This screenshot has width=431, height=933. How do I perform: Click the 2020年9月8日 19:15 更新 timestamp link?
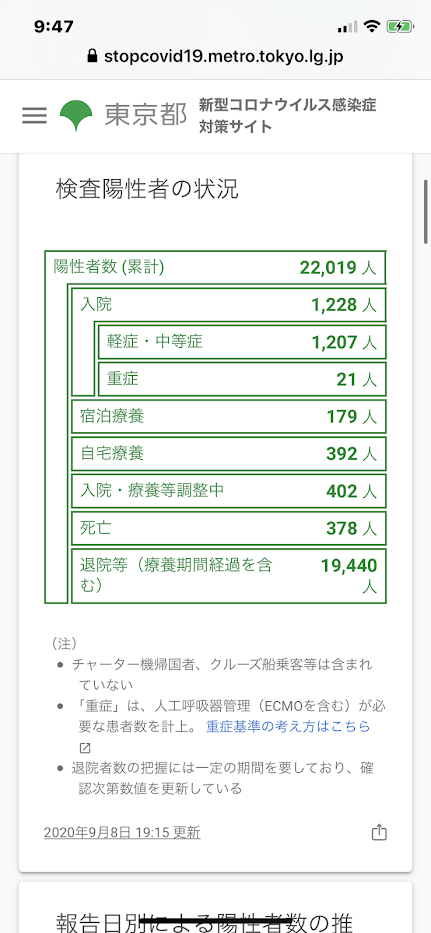point(122,832)
